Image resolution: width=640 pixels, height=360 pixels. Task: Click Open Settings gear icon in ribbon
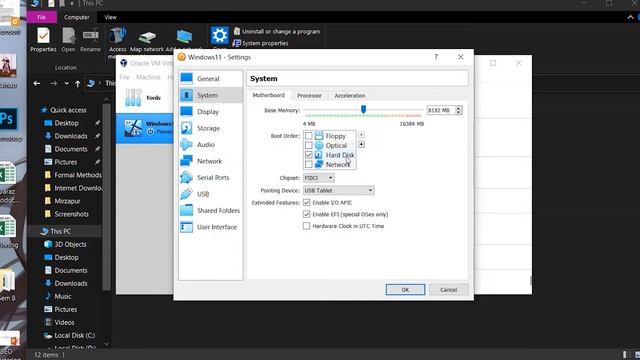coord(219,36)
